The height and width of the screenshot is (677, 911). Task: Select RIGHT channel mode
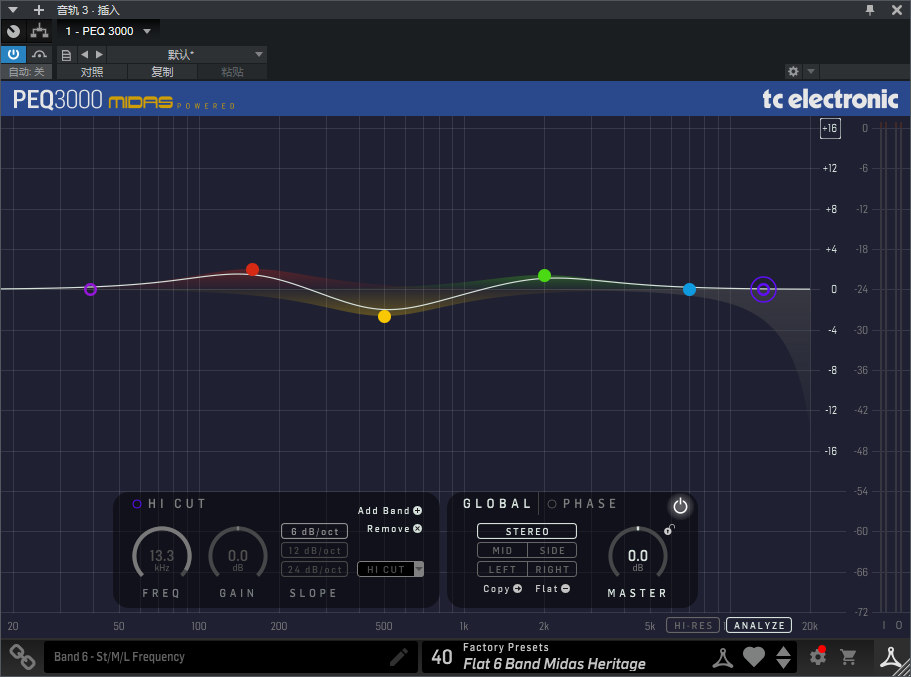point(552,569)
